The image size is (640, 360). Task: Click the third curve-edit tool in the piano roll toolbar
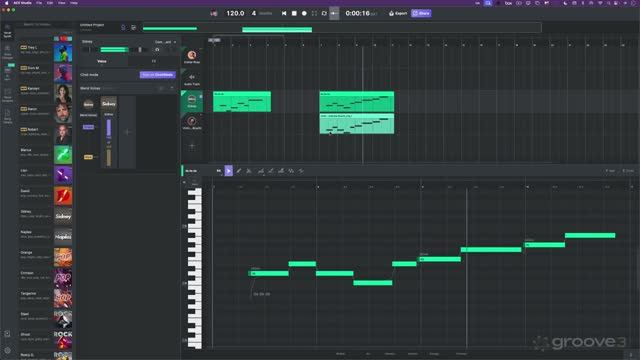coord(281,171)
